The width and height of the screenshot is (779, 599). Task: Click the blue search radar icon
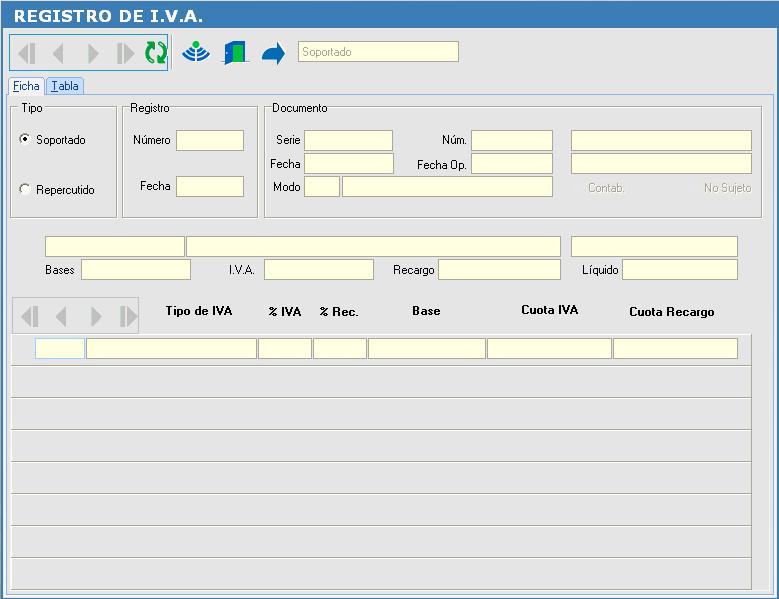pos(196,52)
